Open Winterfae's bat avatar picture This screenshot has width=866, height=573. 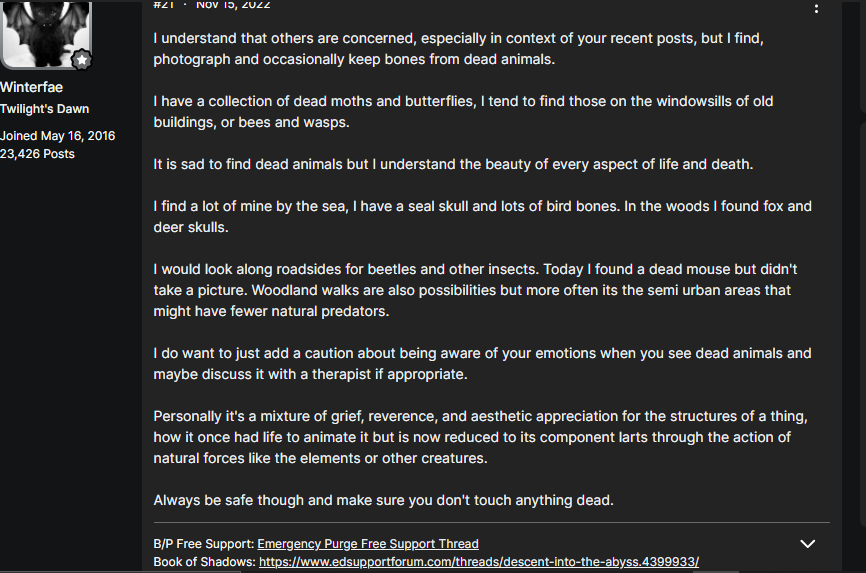45,34
